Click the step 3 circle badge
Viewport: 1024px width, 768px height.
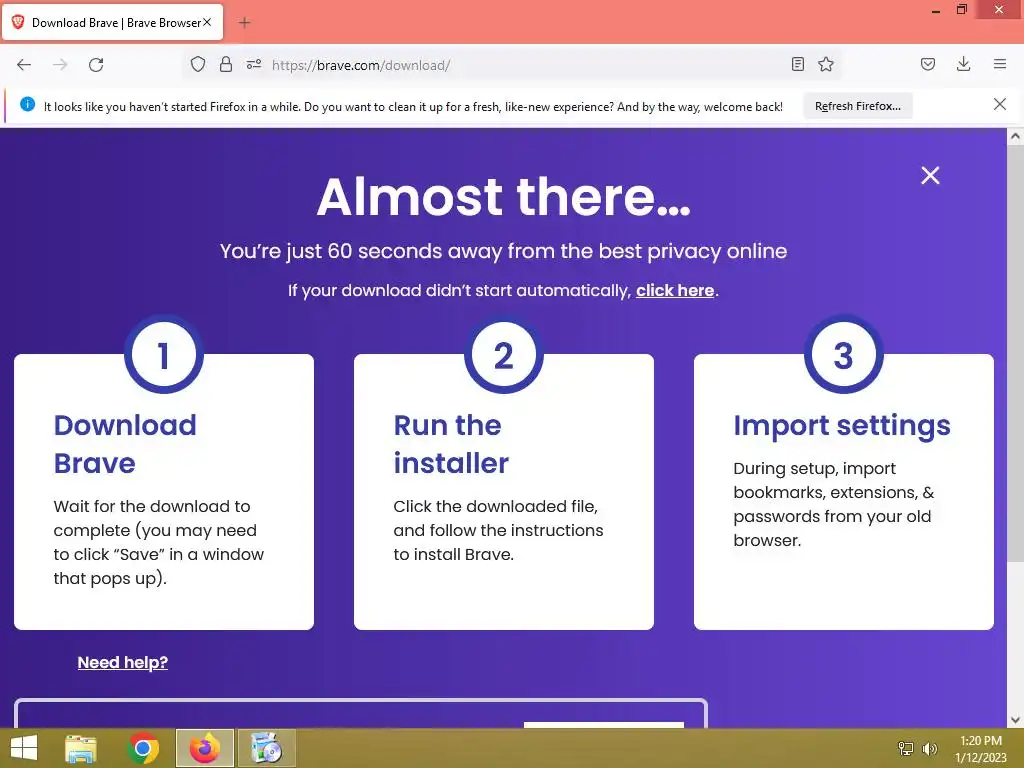pos(843,355)
